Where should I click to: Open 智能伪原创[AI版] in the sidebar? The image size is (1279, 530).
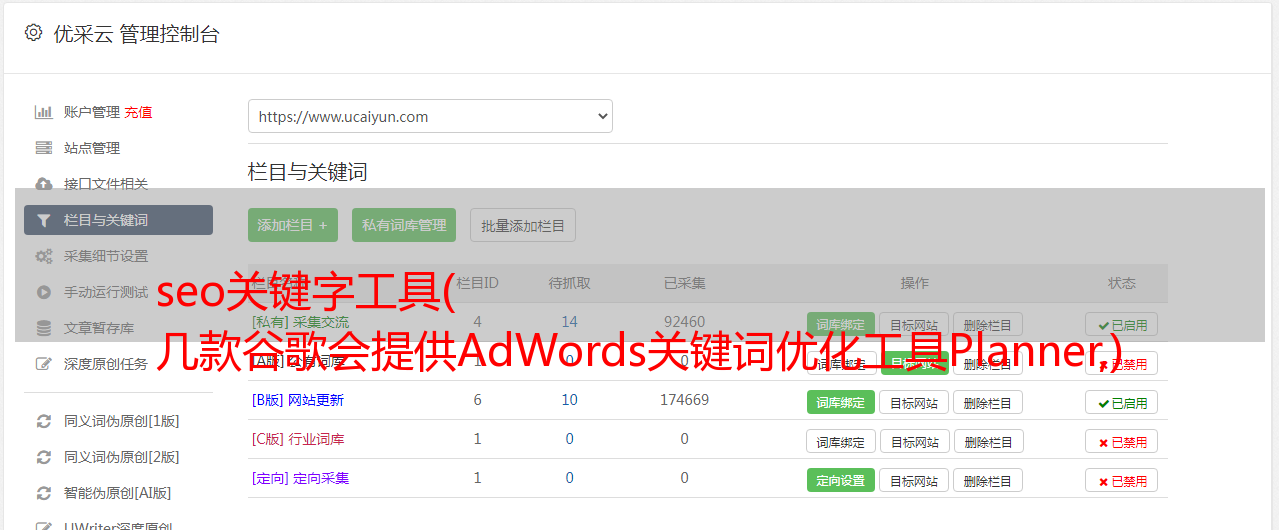[x=118, y=493]
